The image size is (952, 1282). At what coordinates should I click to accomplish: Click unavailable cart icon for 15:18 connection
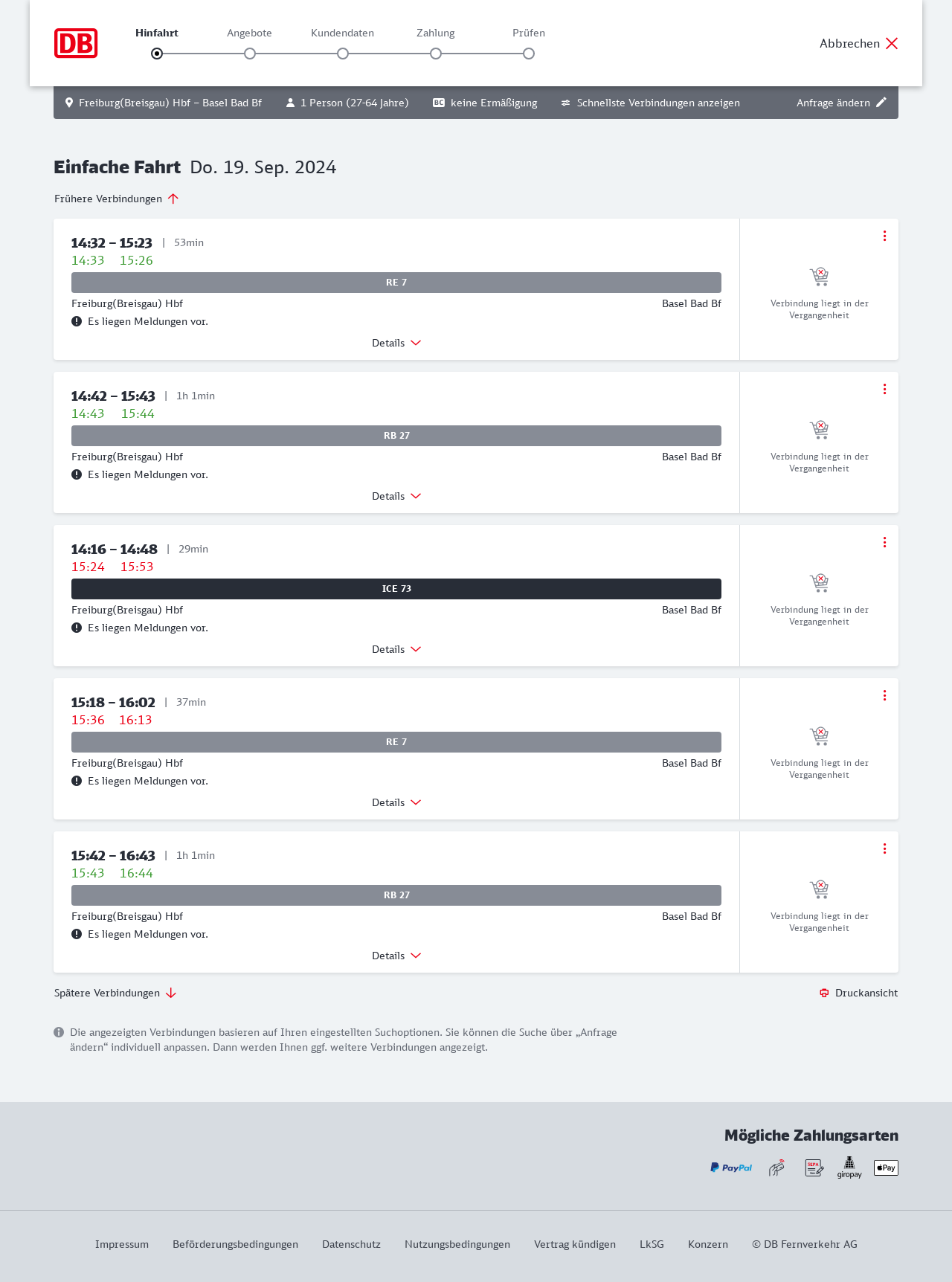(819, 736)
